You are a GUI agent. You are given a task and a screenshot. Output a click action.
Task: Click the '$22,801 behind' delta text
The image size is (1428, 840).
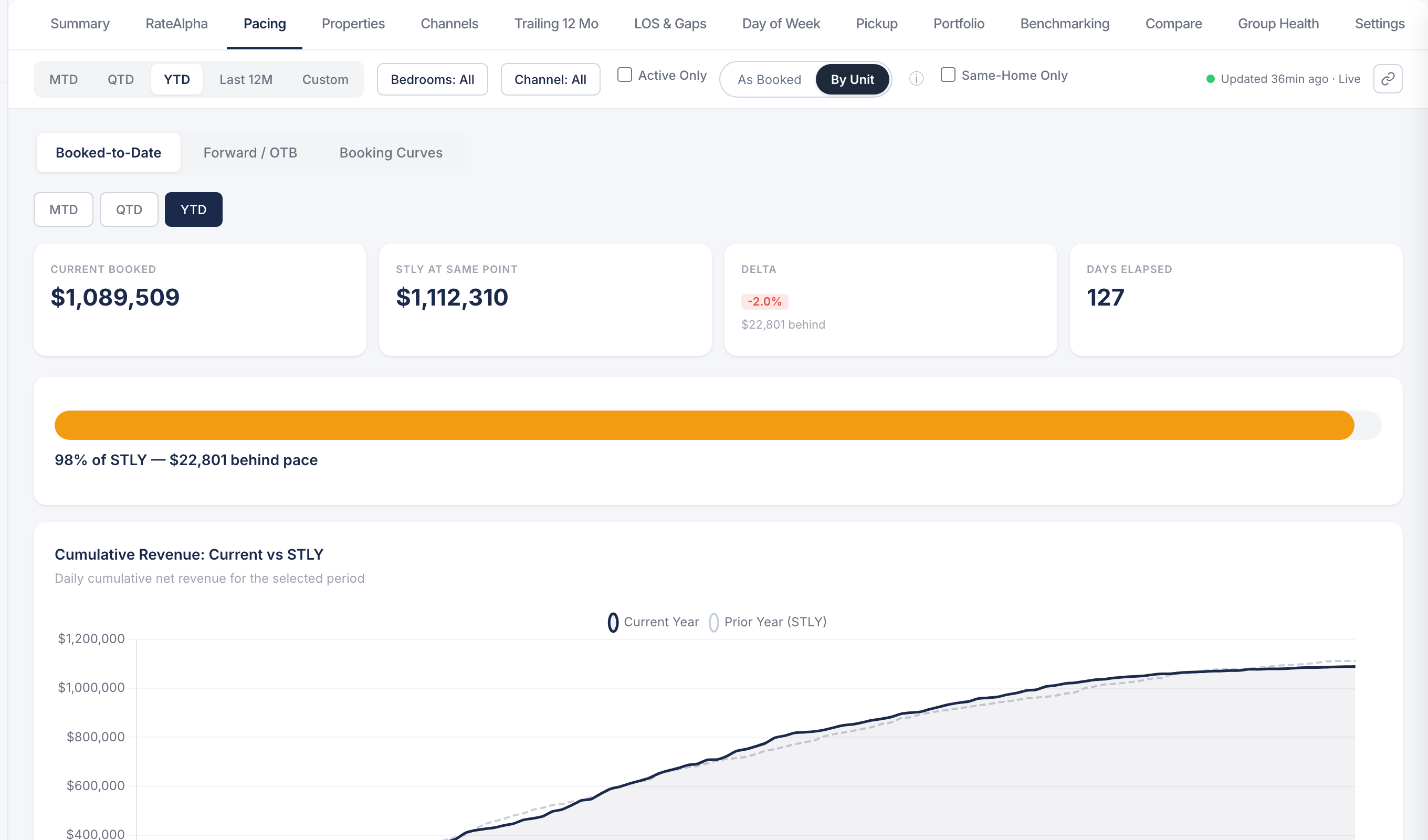(783, 325)
